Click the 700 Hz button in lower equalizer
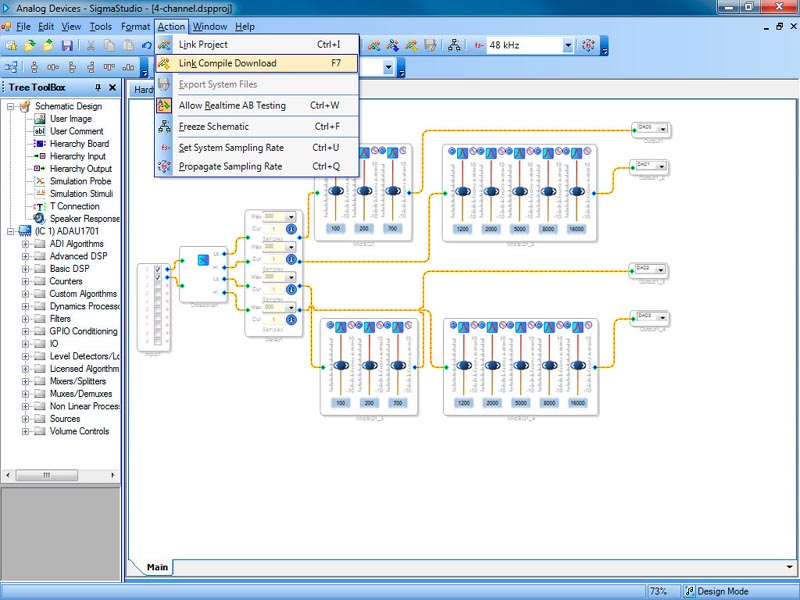 tap(398, 403)
